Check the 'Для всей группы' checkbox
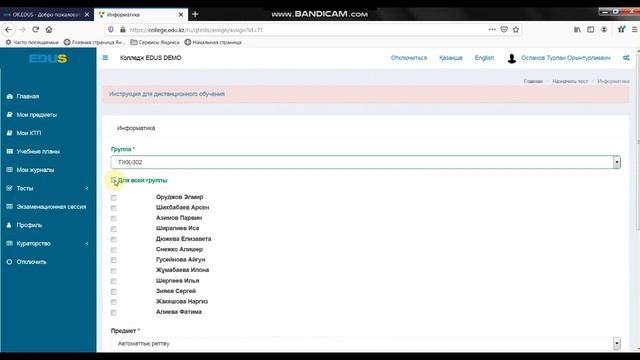 [x=114, y=180]
